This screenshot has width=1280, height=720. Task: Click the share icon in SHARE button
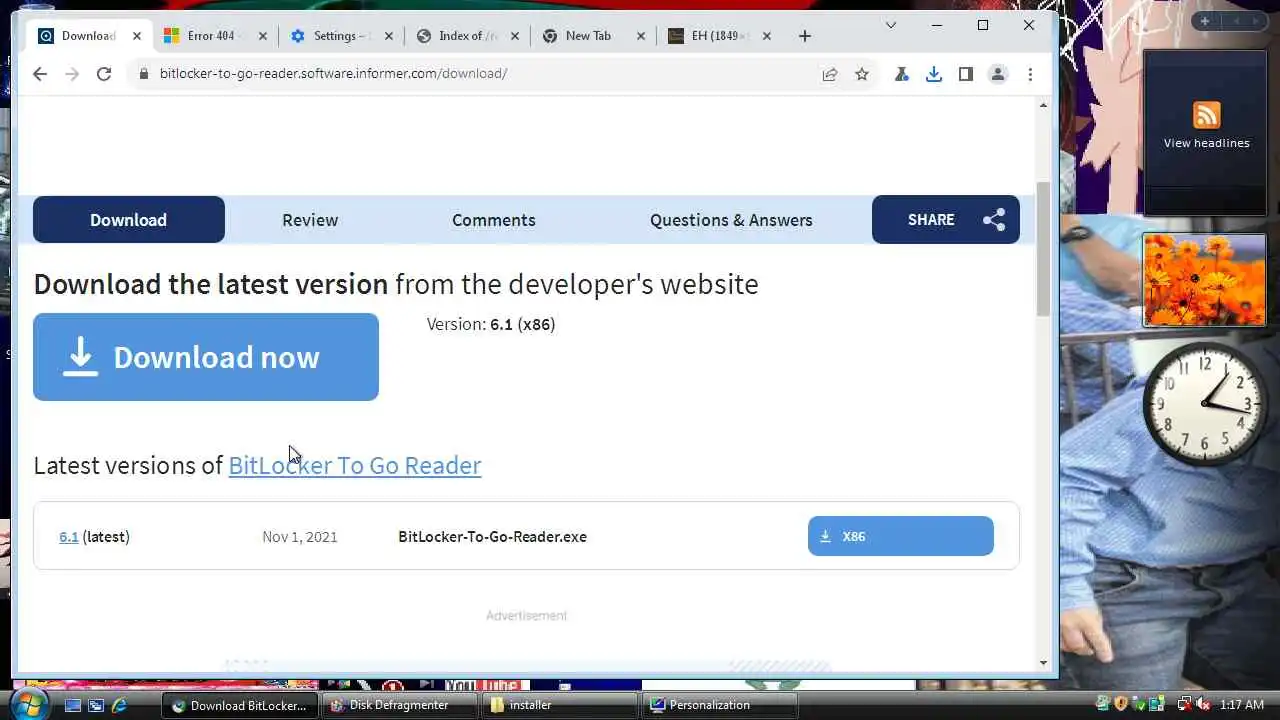coord(994,220)
